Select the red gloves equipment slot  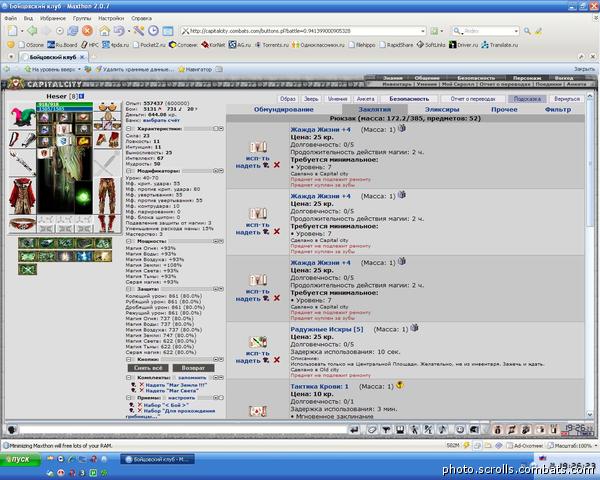[107, 140]
